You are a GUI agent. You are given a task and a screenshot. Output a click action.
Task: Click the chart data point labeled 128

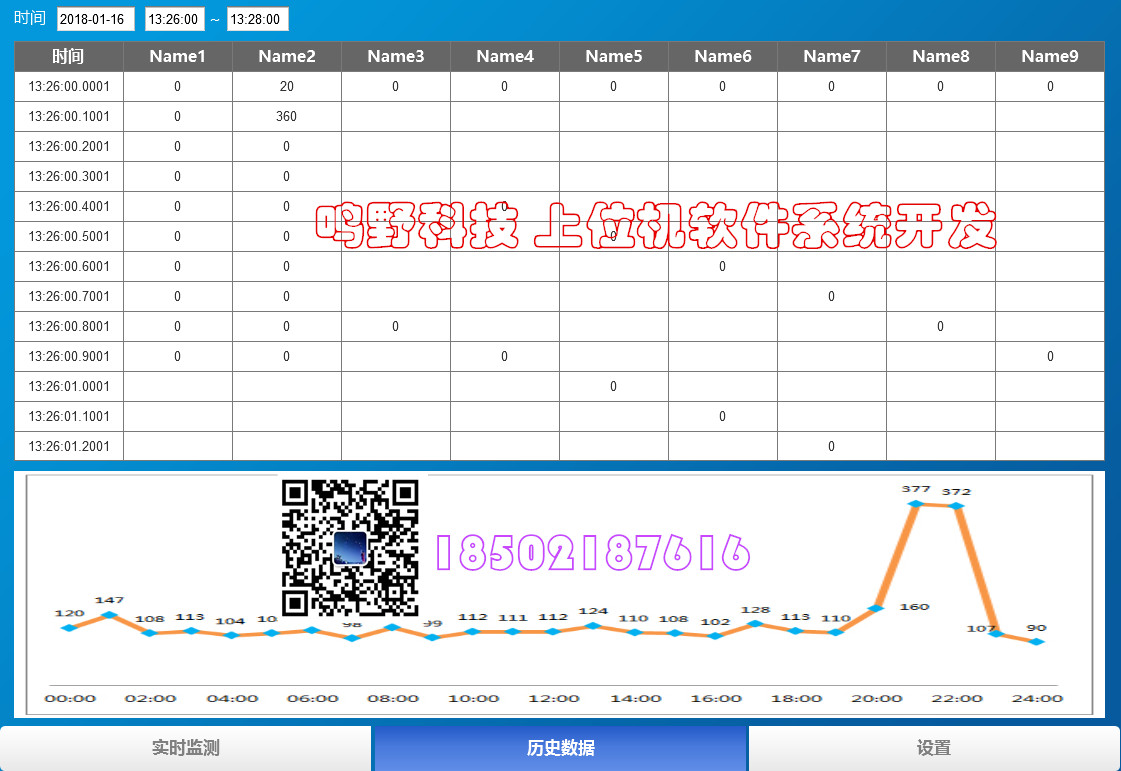[755, 624]
